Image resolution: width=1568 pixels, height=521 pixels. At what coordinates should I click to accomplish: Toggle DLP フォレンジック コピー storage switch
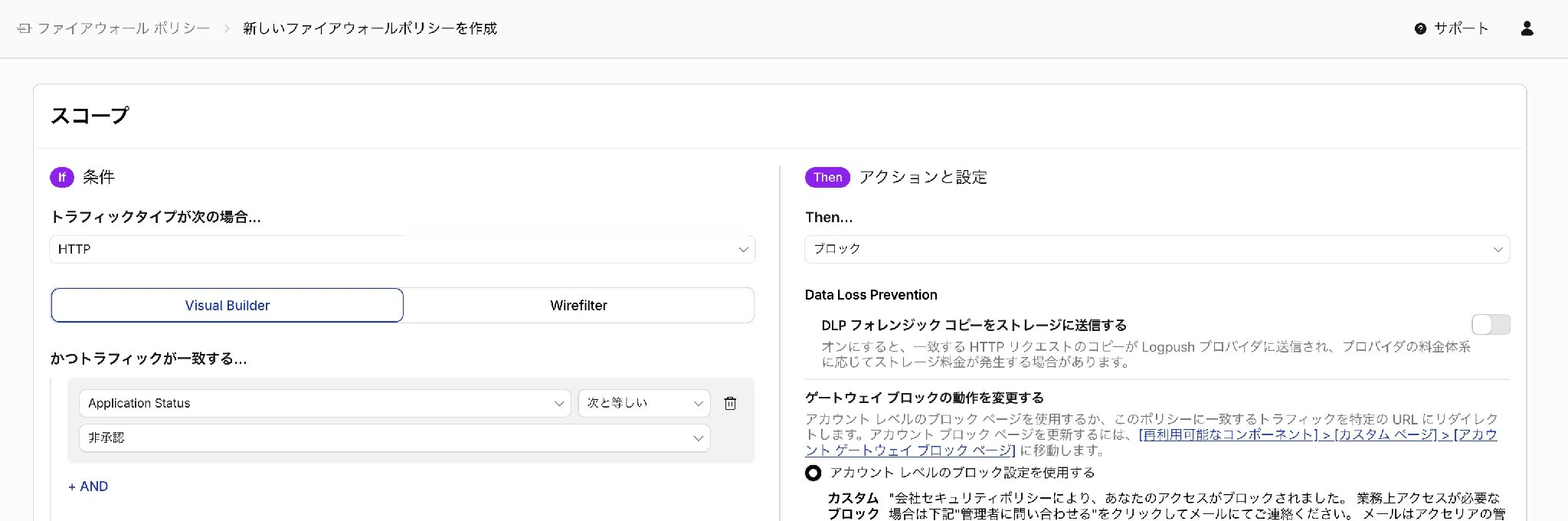(x=1491, y=325)
